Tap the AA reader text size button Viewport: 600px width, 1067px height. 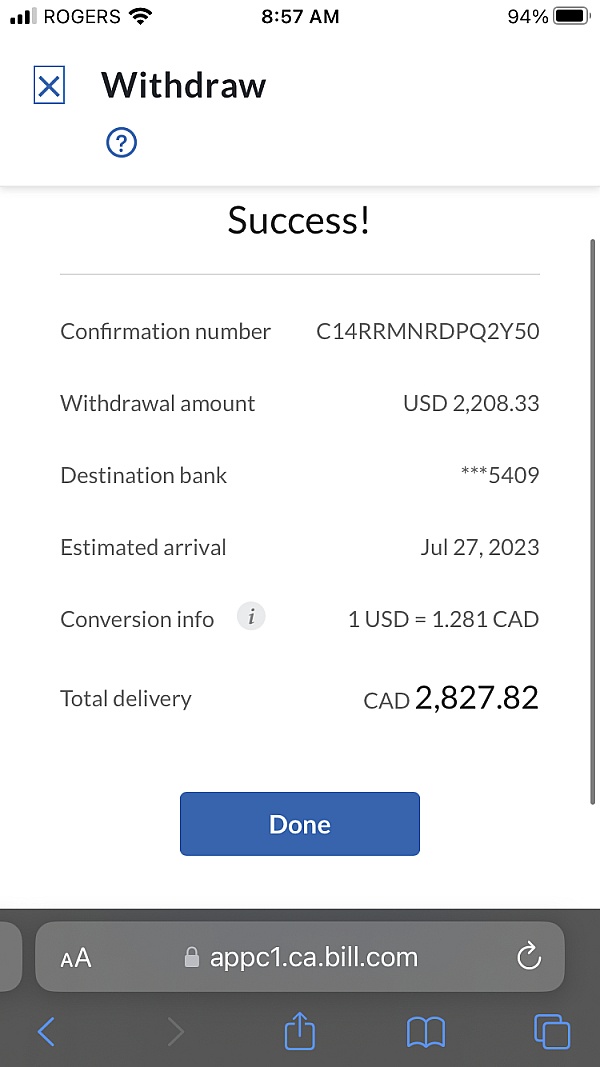[76, 958]
